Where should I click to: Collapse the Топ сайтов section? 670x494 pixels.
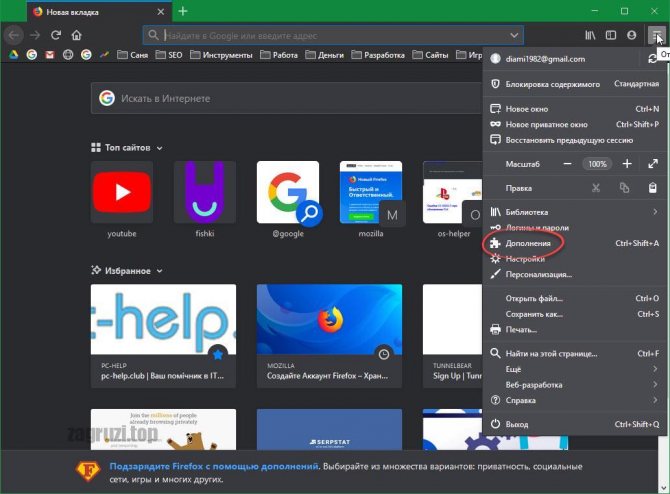(x=159, y=148)
